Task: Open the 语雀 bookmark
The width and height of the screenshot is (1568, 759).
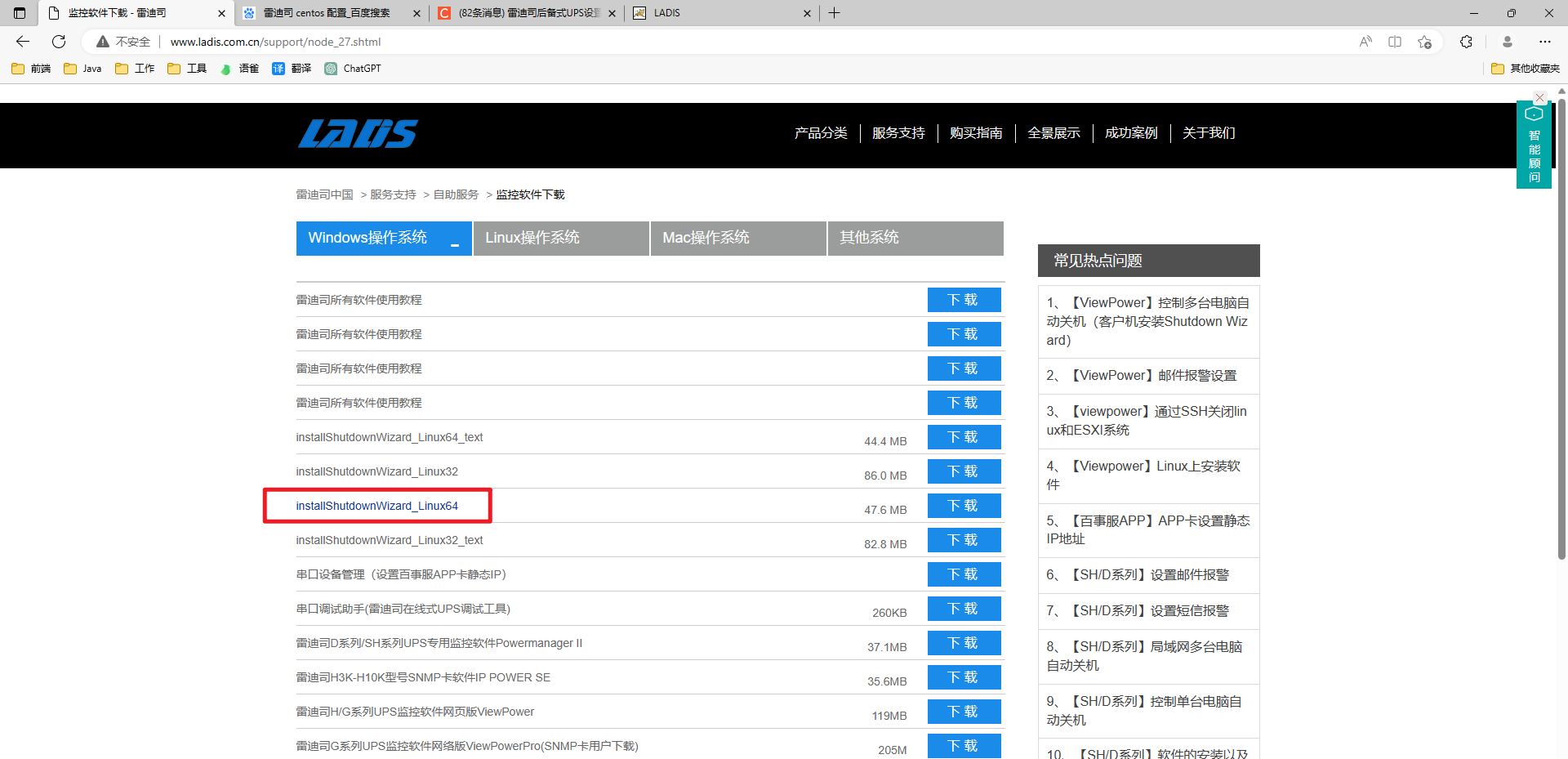Action: [x=239, y=69]
